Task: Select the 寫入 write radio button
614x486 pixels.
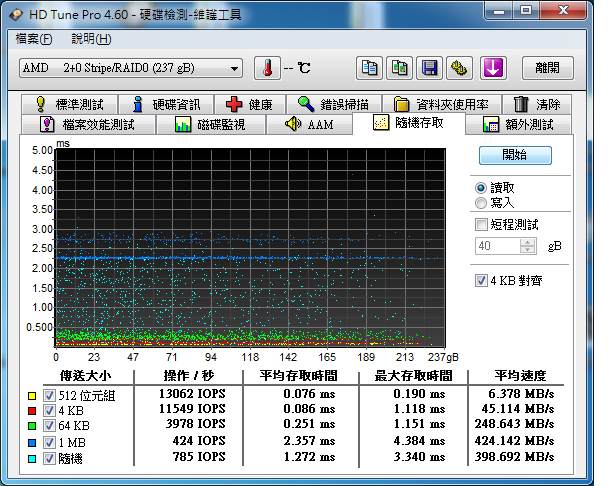Action: 481,203
